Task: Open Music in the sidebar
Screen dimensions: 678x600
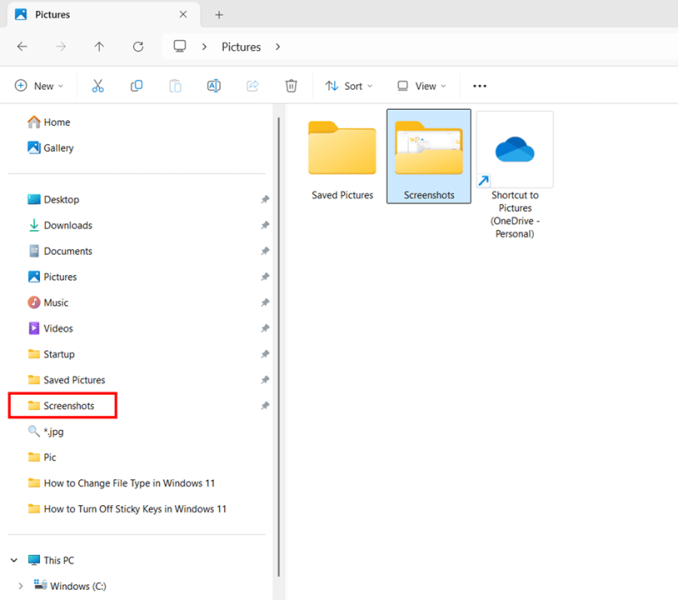Action: click(x=48, y=303)
